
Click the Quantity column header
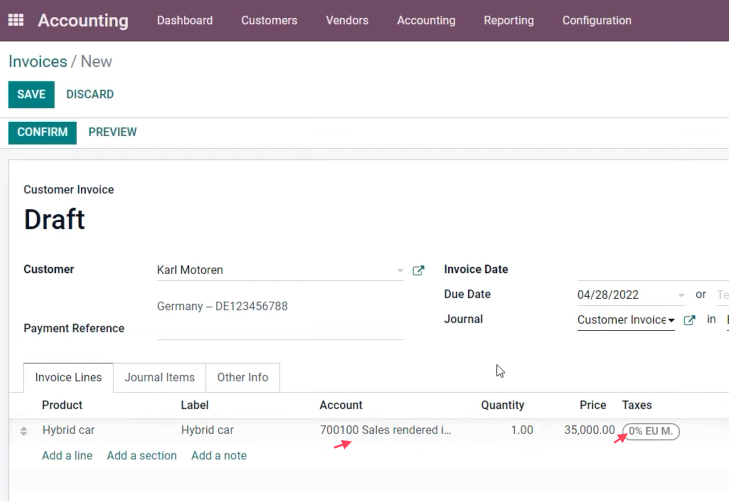[503, 405]
